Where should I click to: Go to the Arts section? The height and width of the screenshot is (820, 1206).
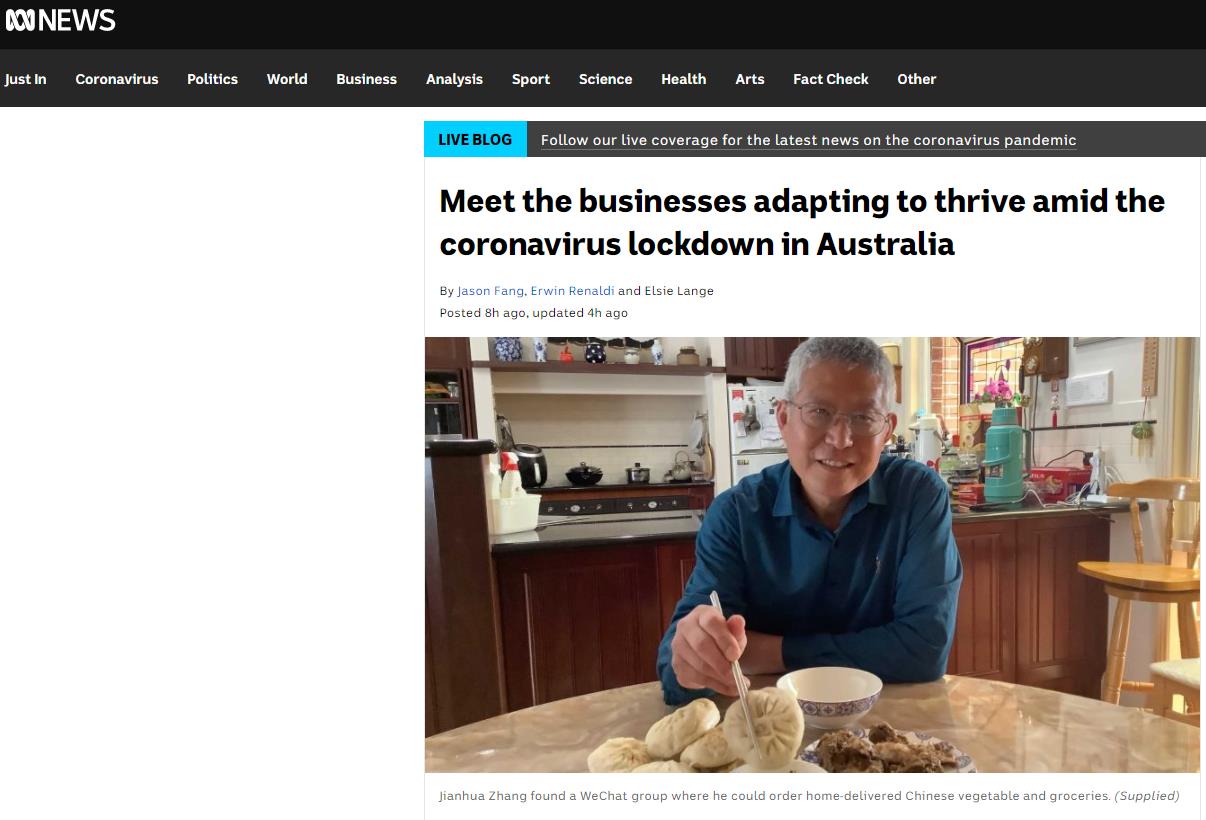tap(750, 79)
